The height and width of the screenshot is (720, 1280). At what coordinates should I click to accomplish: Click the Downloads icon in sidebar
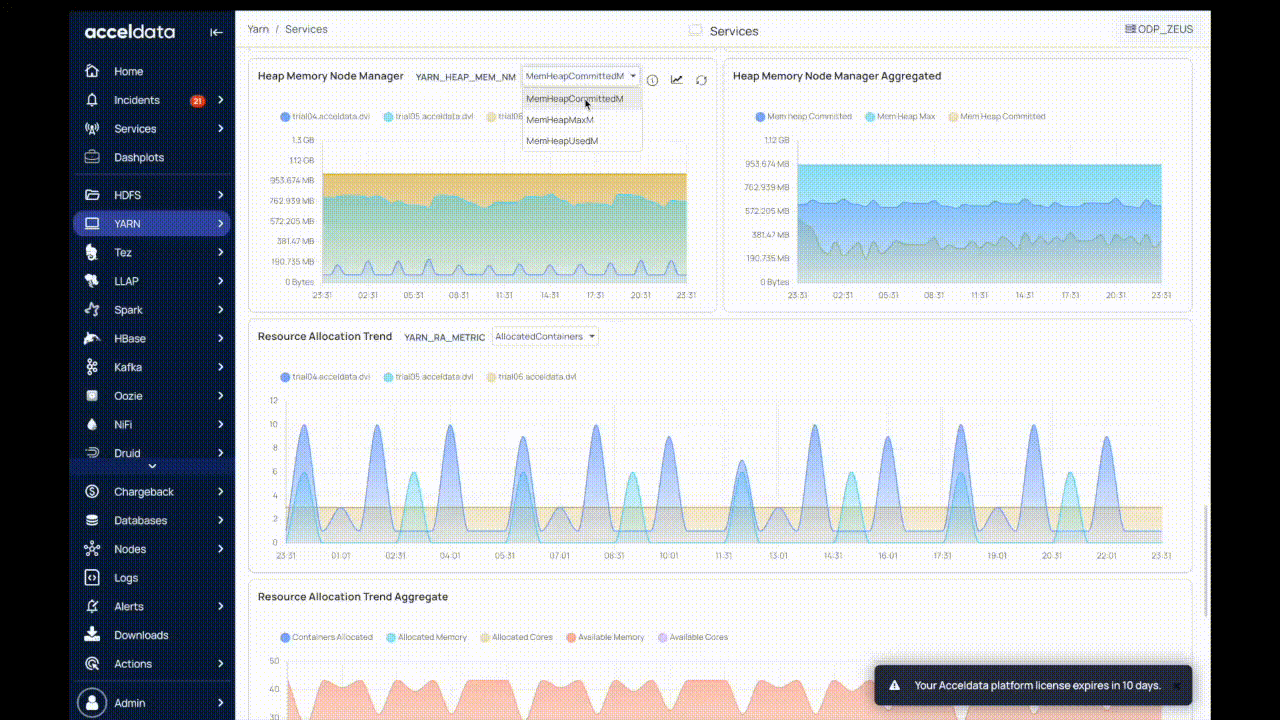(92, 635)
